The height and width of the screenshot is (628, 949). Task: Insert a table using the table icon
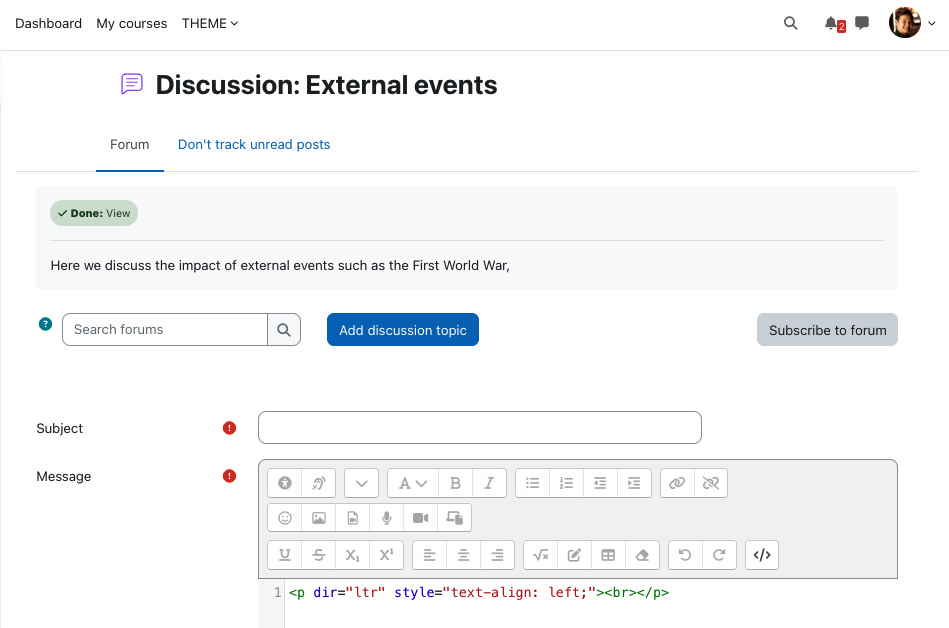[x=608, y=555]
